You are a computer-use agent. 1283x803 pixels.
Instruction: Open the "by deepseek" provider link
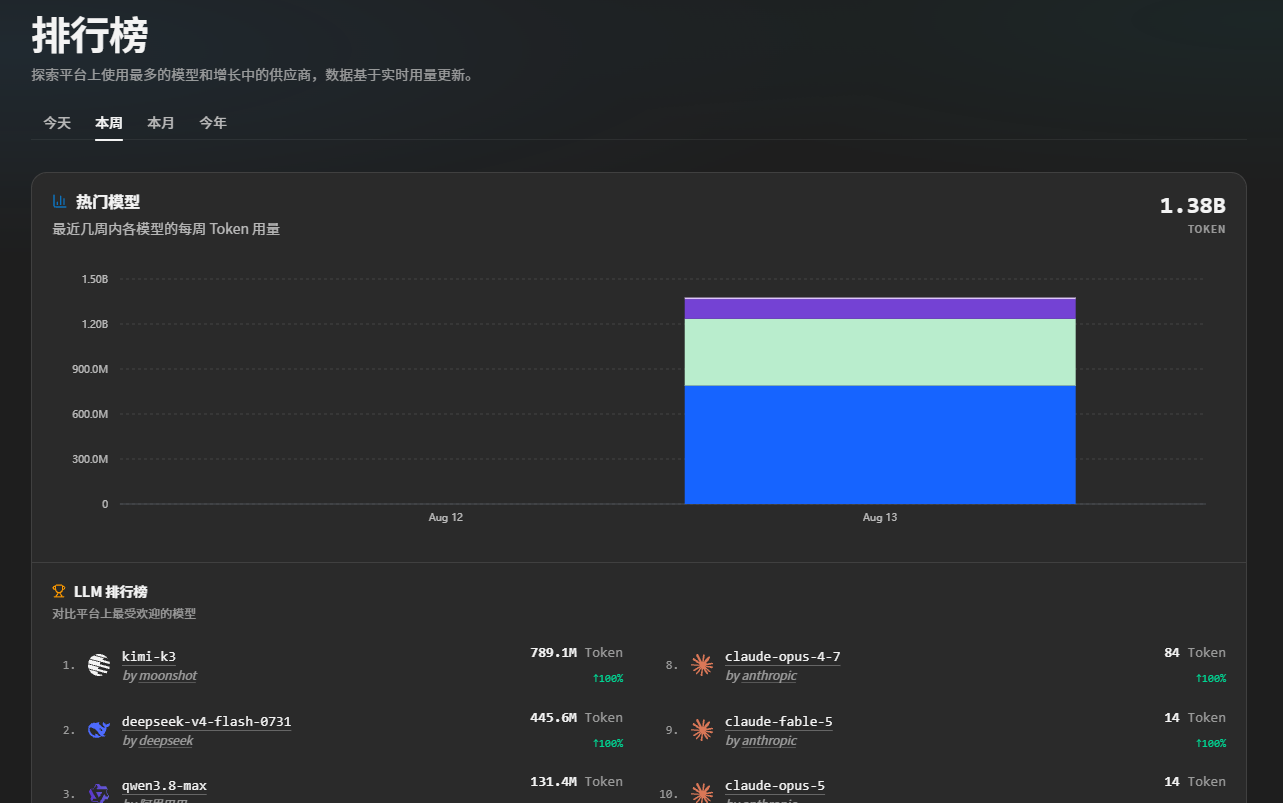coord(158,741)
